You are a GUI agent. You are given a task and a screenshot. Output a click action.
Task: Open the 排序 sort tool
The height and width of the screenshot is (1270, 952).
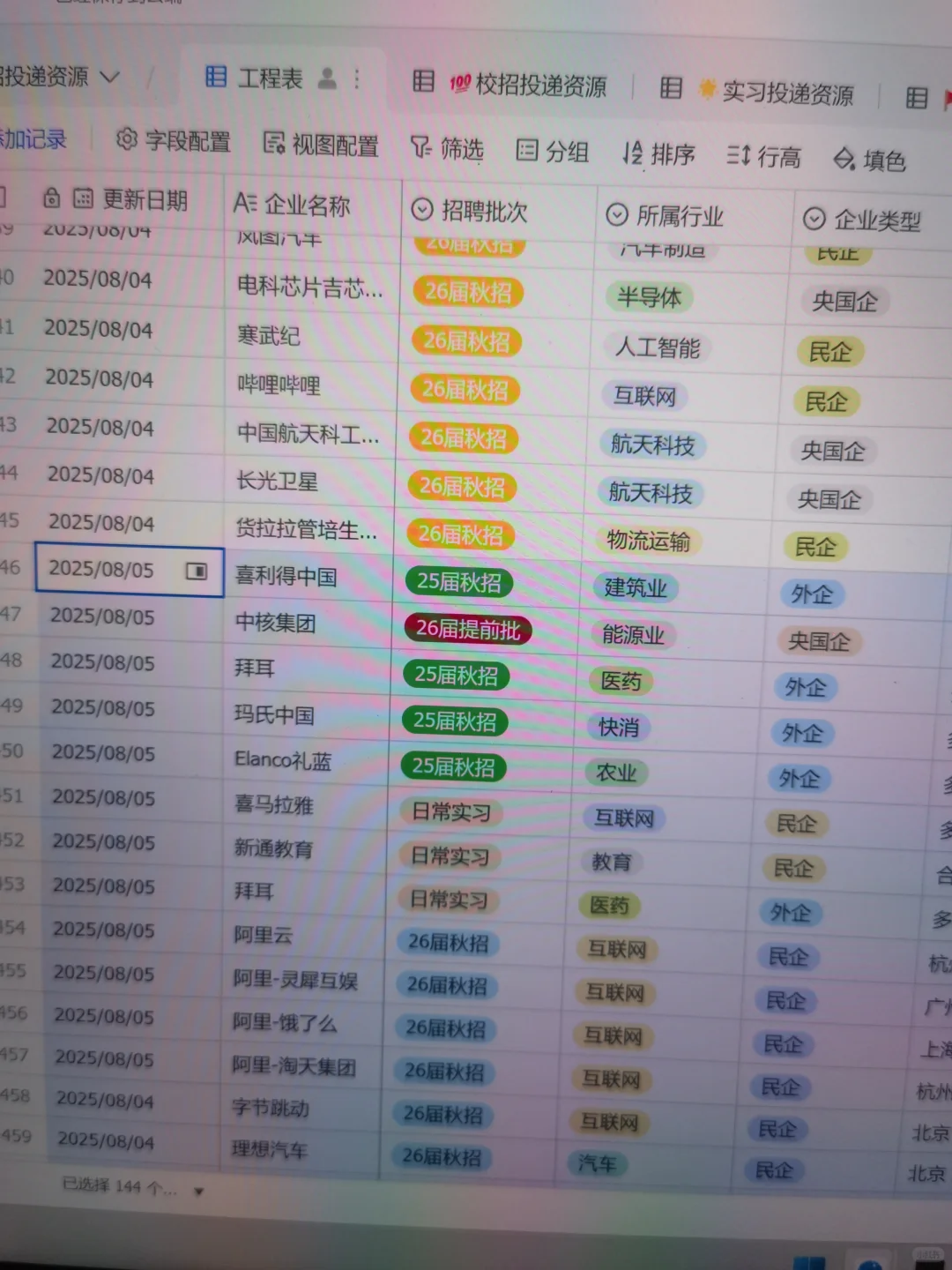point(658,154)
